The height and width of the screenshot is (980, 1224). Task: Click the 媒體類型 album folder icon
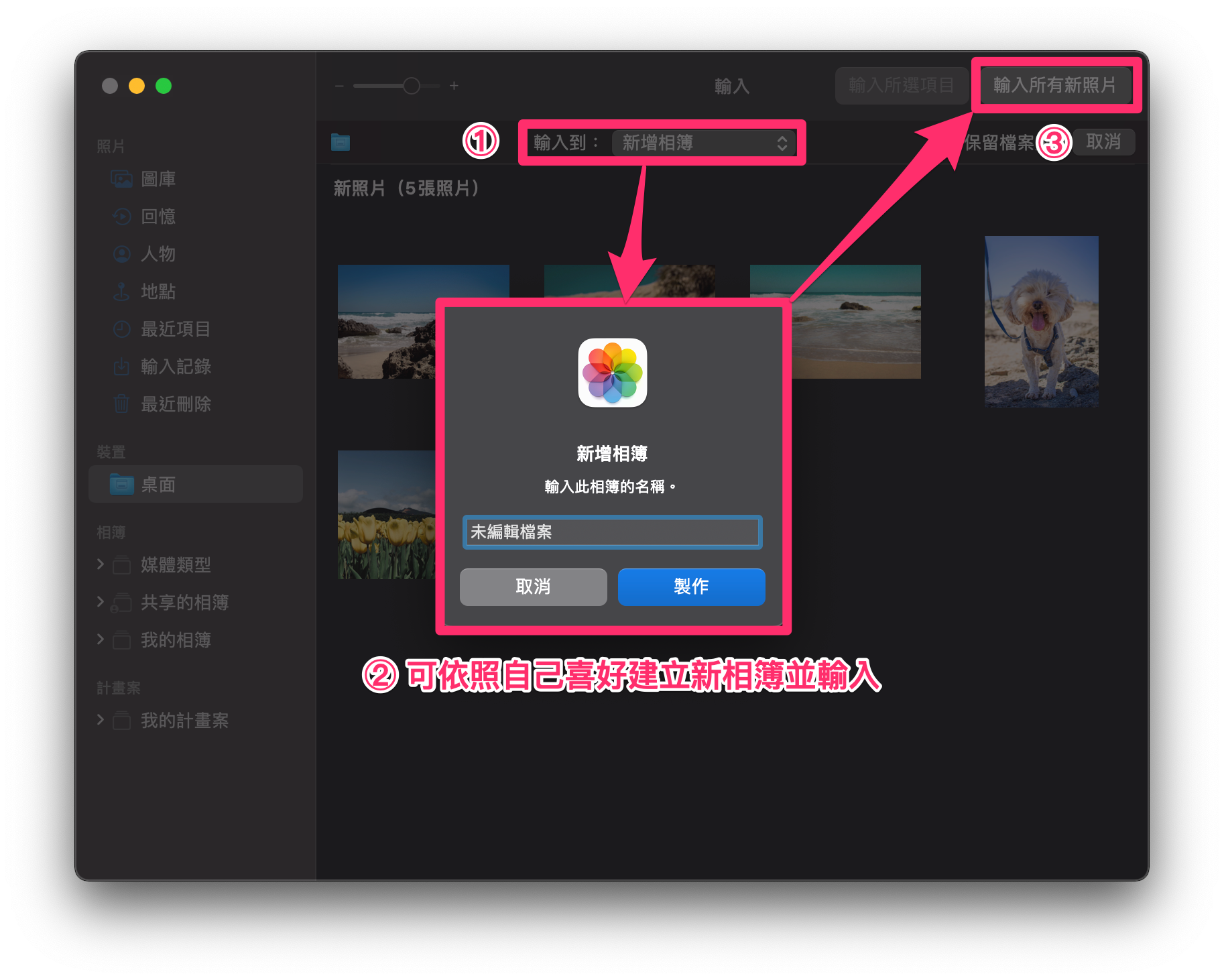[121, 565]
